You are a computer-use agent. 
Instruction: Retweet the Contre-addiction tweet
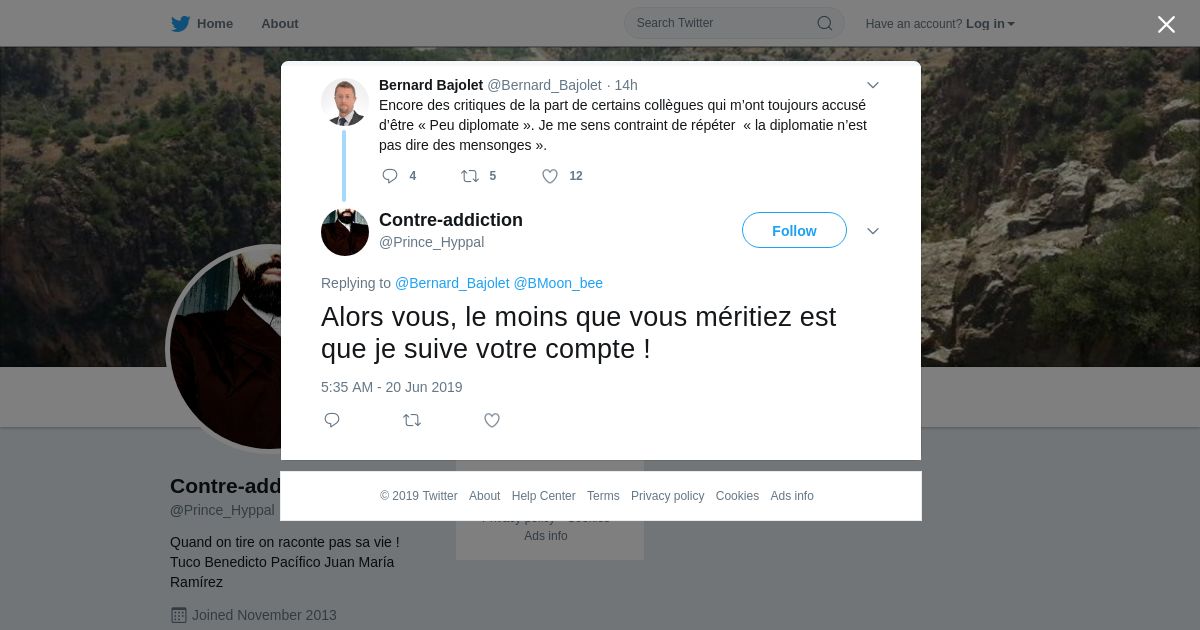[x=412, y=420]
